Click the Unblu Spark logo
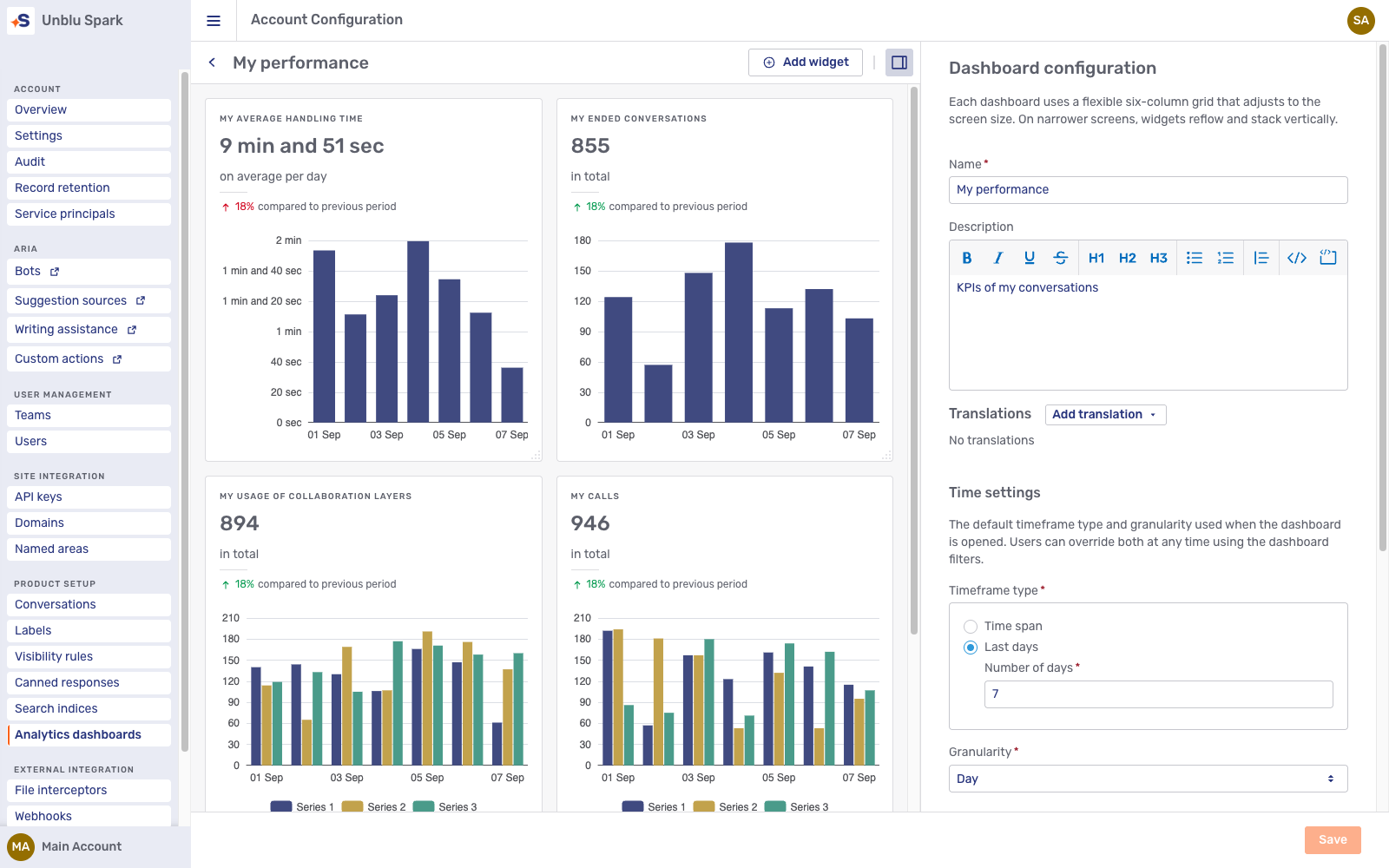The height and width of the screenshot is (868, 1389). (21, 21)
